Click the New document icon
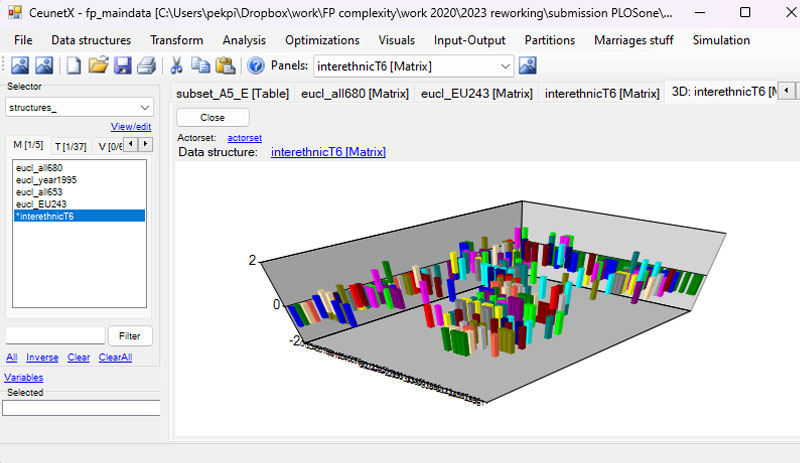This screenshot has height=463, width=800. coord(74,66)
